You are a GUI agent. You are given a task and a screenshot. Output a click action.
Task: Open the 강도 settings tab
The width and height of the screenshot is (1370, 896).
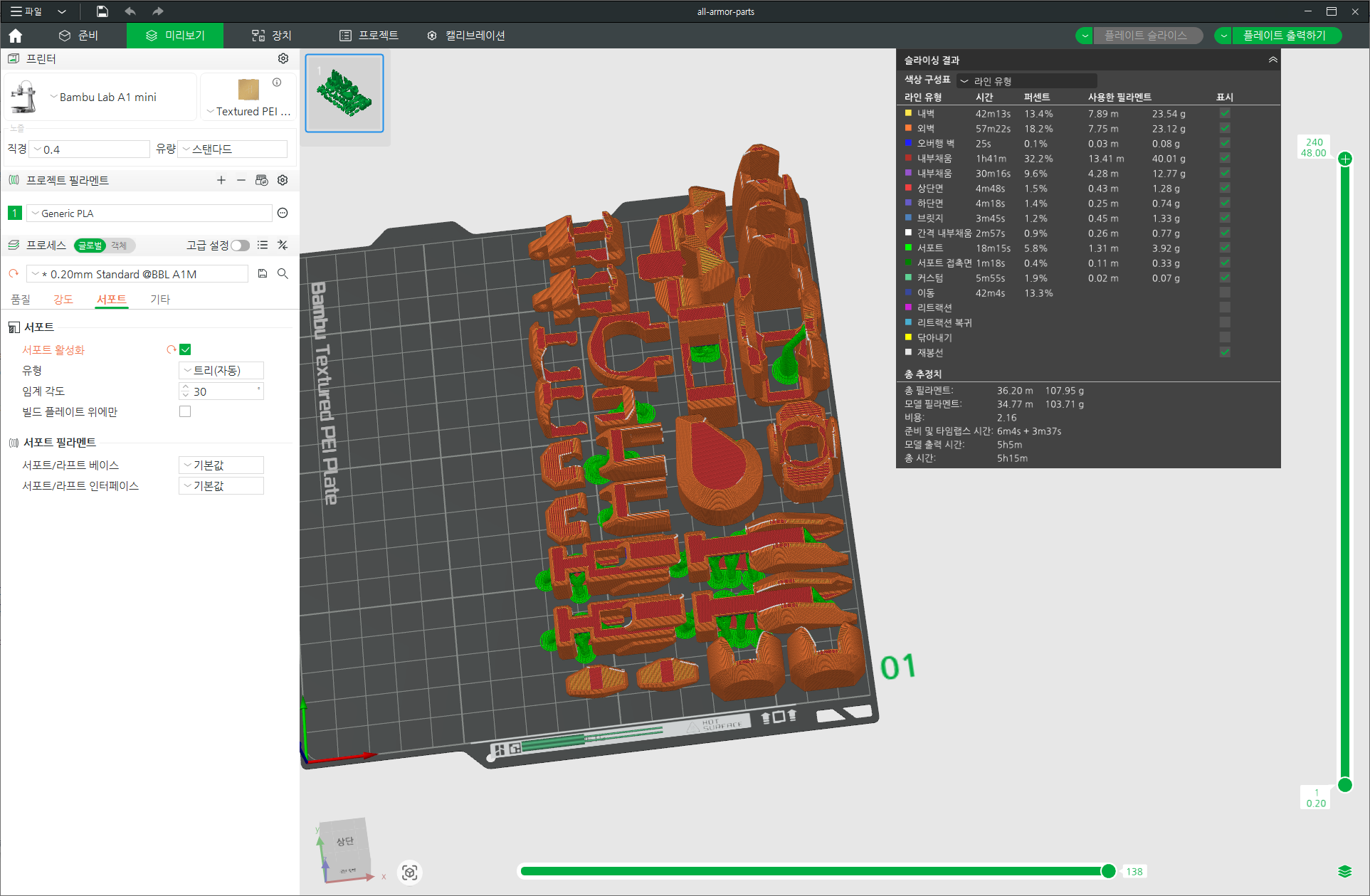click(63, 300)
